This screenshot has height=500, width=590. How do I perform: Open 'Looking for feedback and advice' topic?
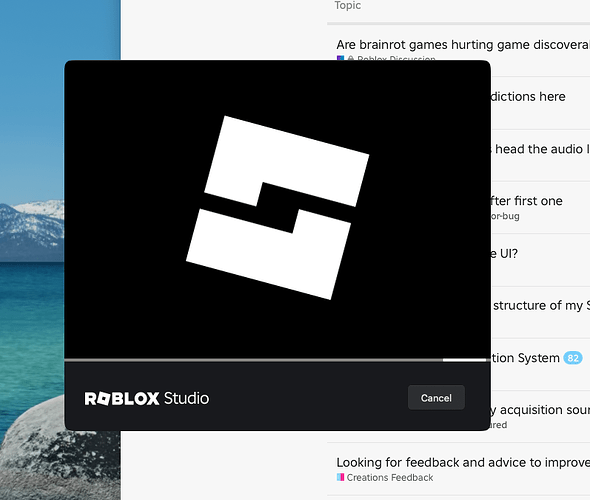(463, 462)
